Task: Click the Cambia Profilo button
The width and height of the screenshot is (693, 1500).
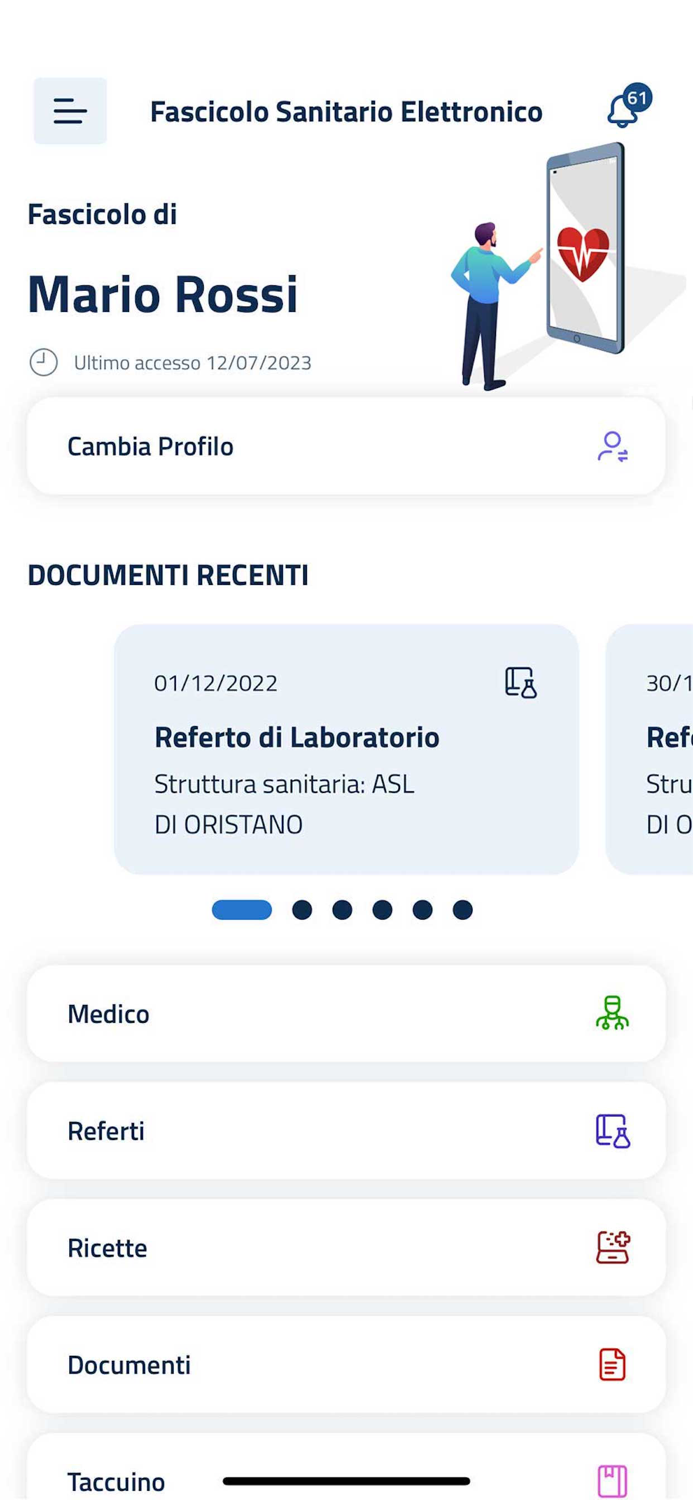Action: coord(346,446)
